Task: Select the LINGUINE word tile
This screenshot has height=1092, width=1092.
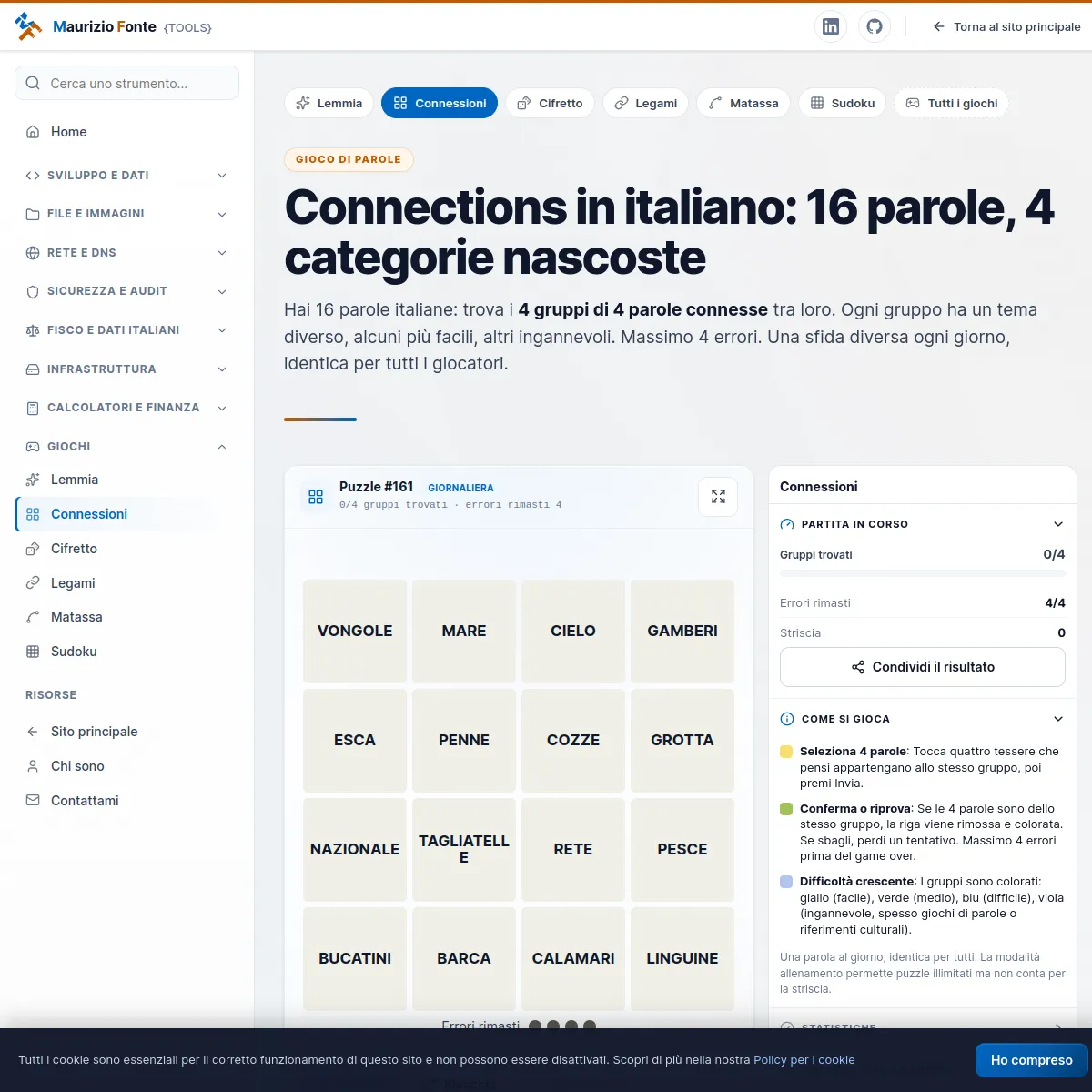Action: 682,958
